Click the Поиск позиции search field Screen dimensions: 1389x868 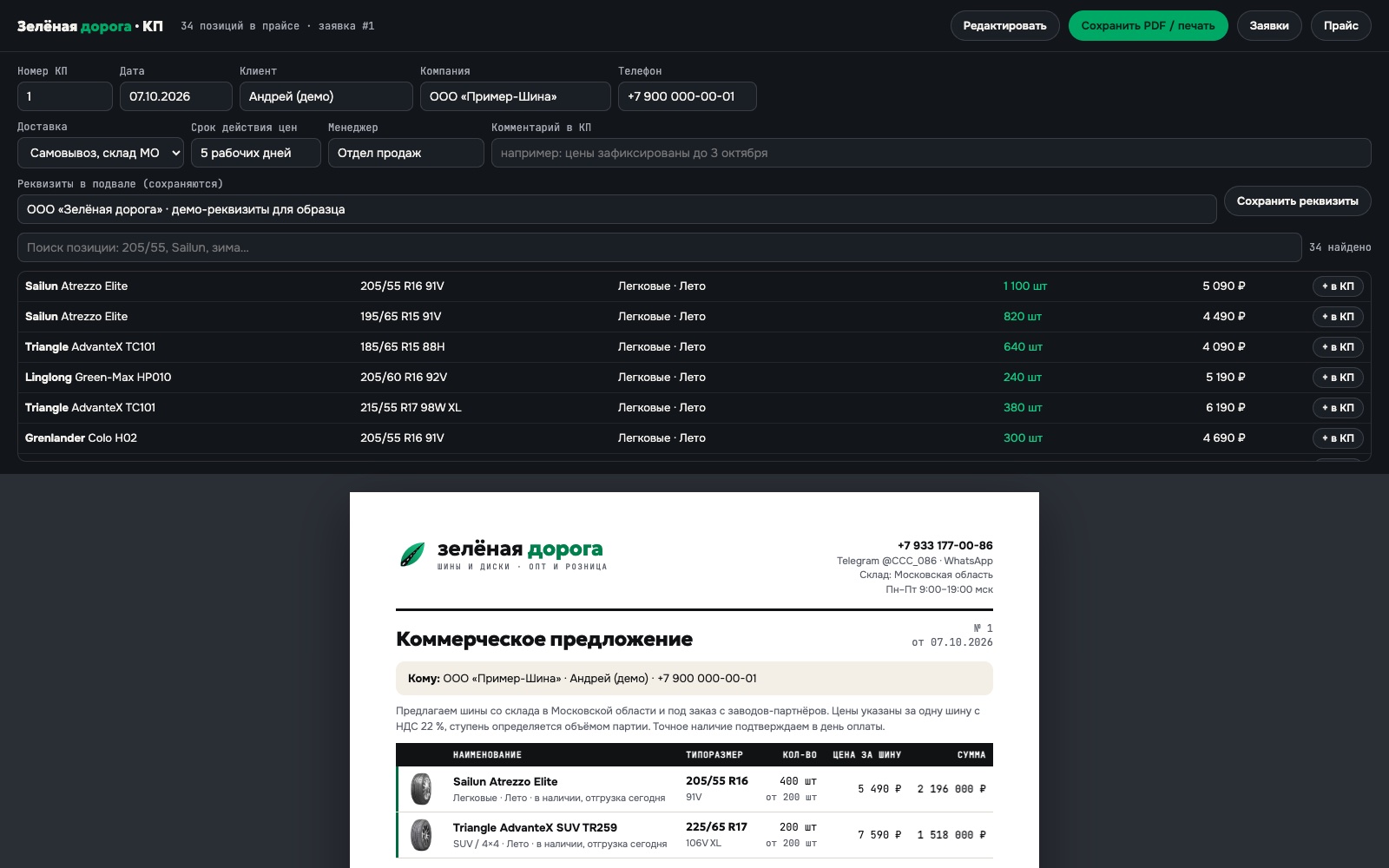(x=660, y=247)
